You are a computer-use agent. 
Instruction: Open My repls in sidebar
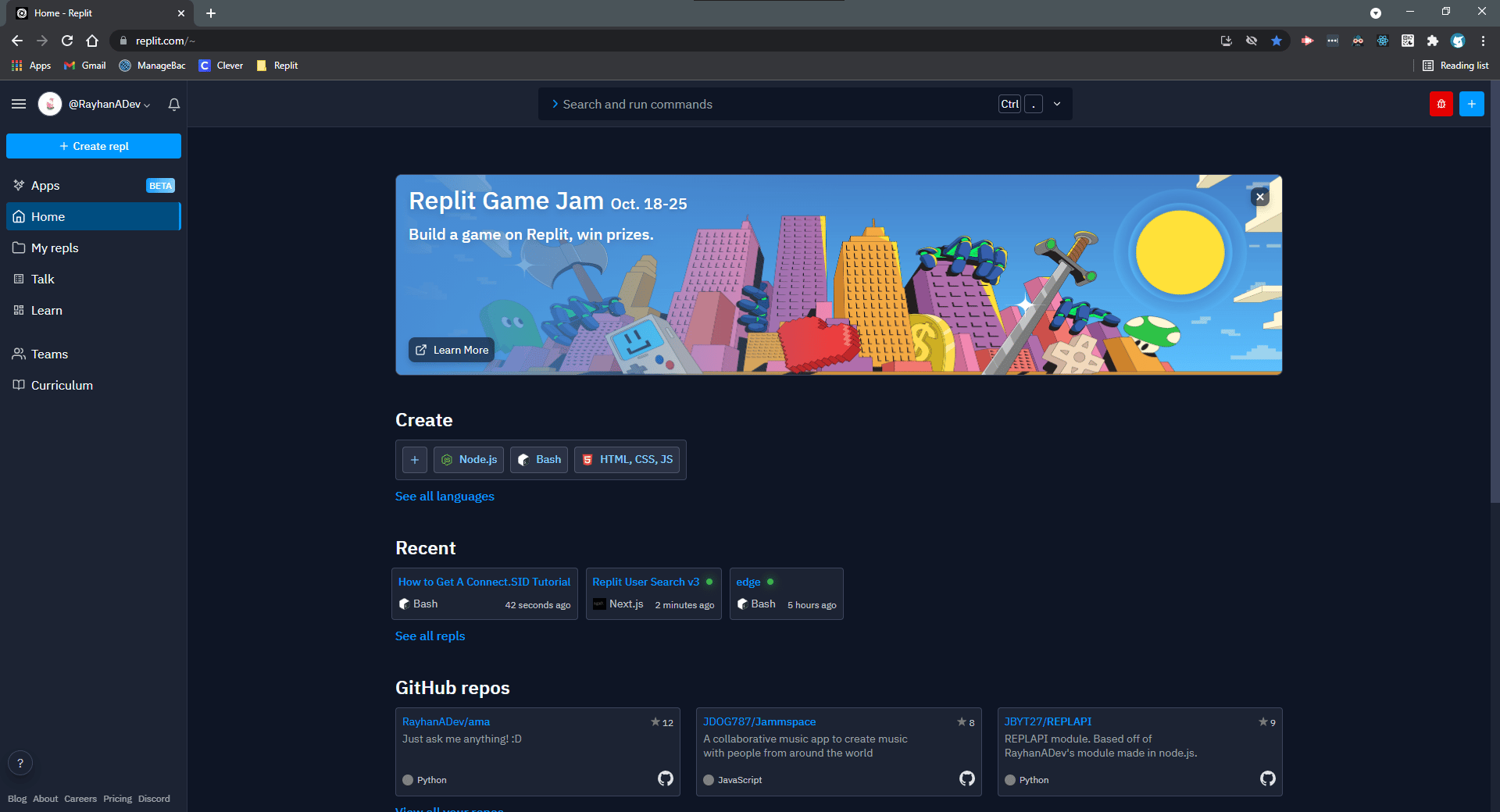coord(94,248)
